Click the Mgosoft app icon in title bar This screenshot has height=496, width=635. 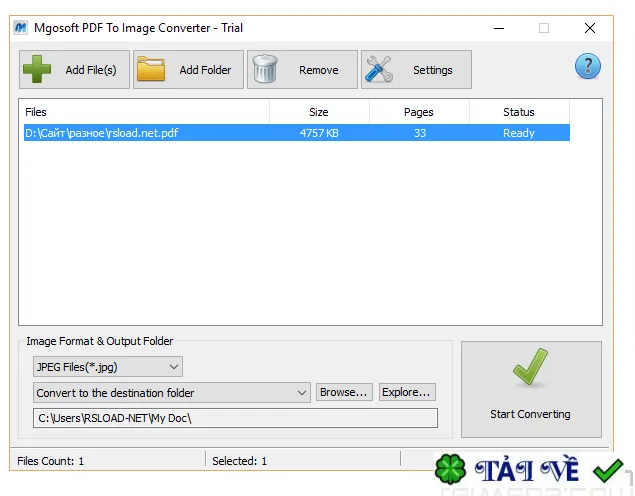point(20,28)
